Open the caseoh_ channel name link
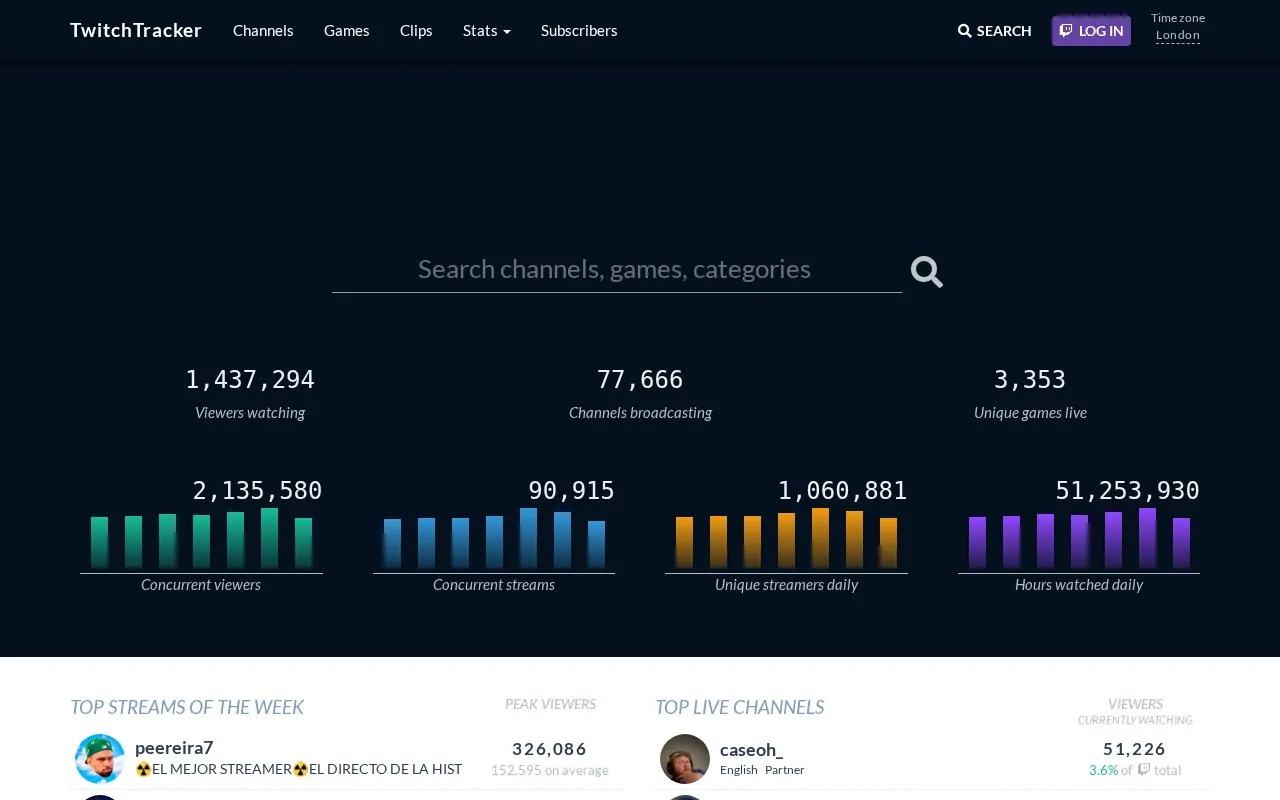 (x=751, y=749)
